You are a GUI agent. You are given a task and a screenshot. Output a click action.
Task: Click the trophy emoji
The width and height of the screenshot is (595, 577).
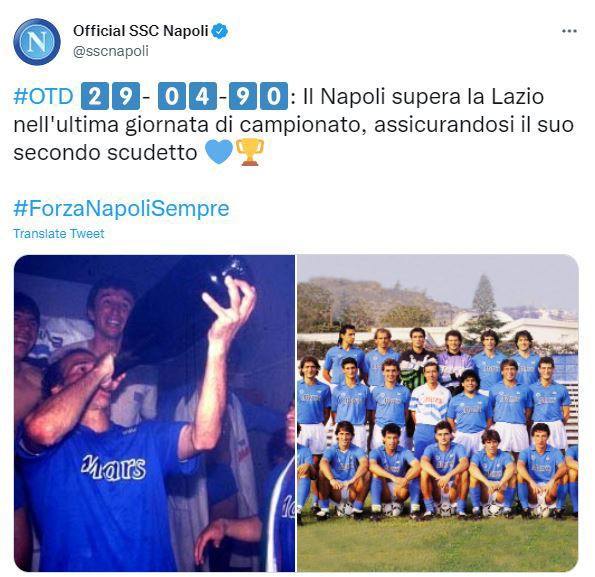pyautogui.click(x=250, y=152)
